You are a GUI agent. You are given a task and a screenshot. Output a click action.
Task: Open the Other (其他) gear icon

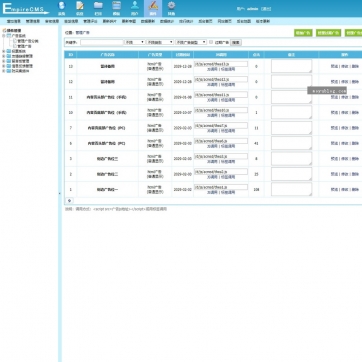[171, 8]
